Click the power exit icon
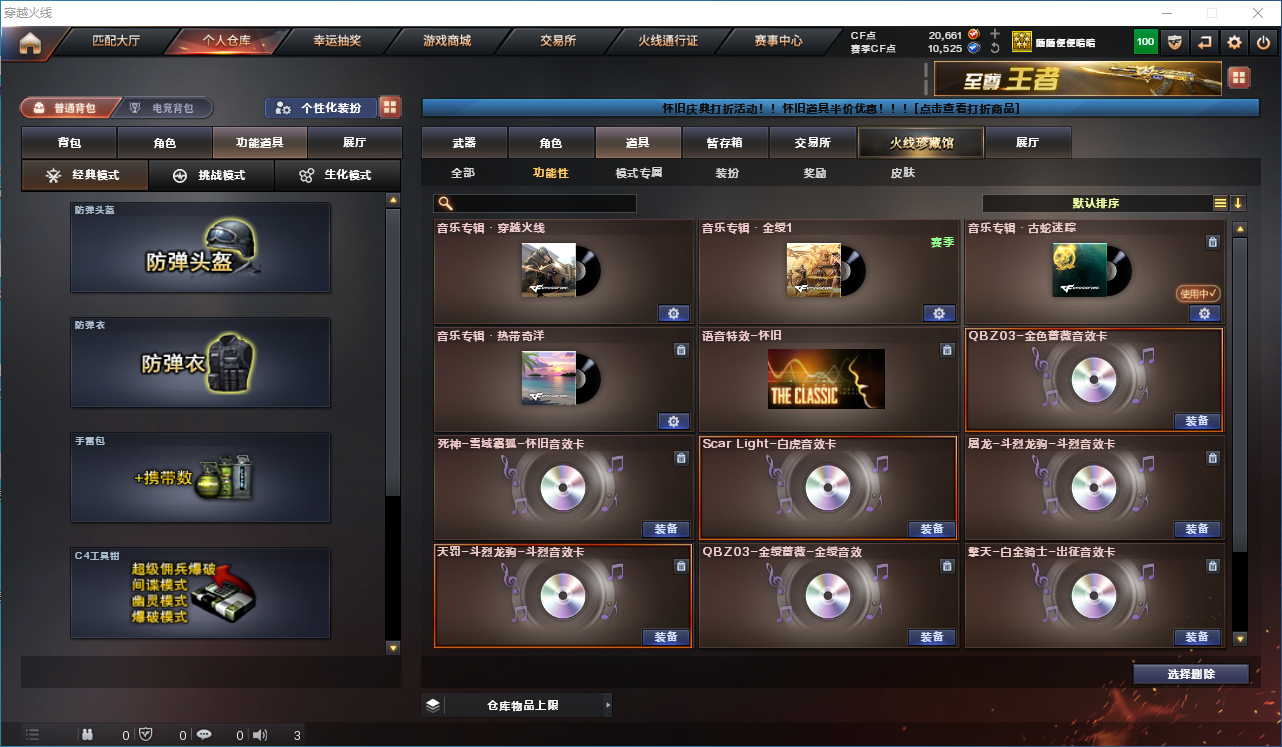 pyautogui.click(x=1264, y=42)
